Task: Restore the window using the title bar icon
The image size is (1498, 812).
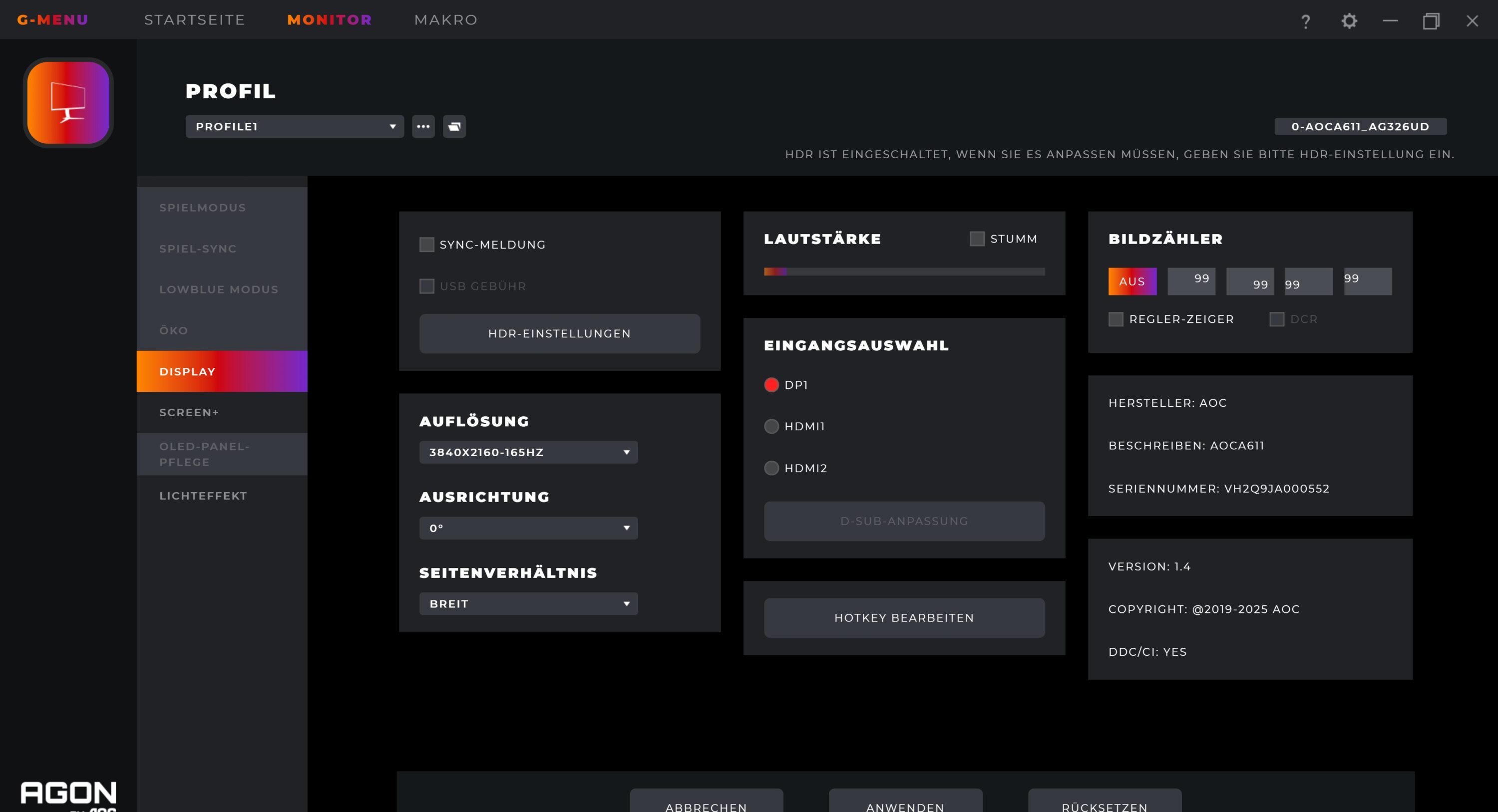Action: 1431,21
